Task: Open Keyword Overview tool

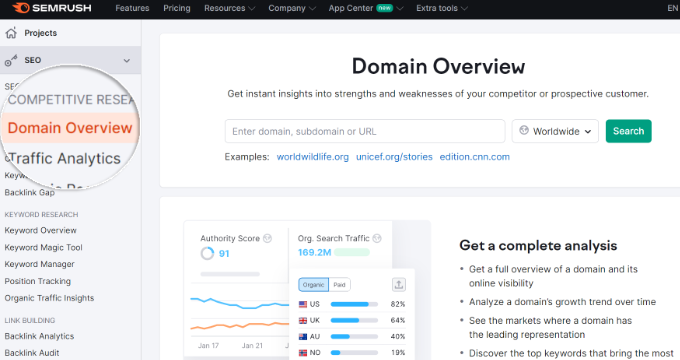Action: [40, 230]
